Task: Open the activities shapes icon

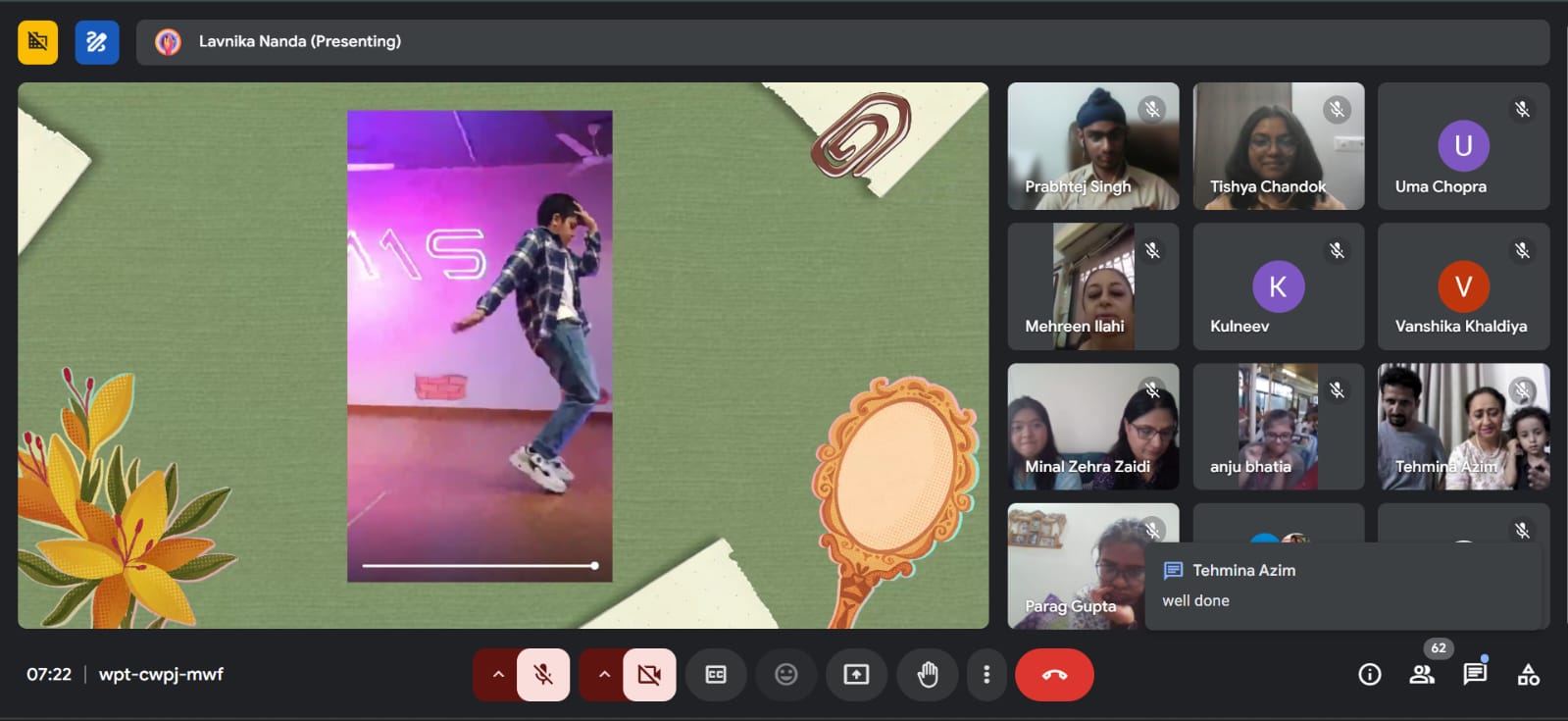Action: coord(1528,675)
